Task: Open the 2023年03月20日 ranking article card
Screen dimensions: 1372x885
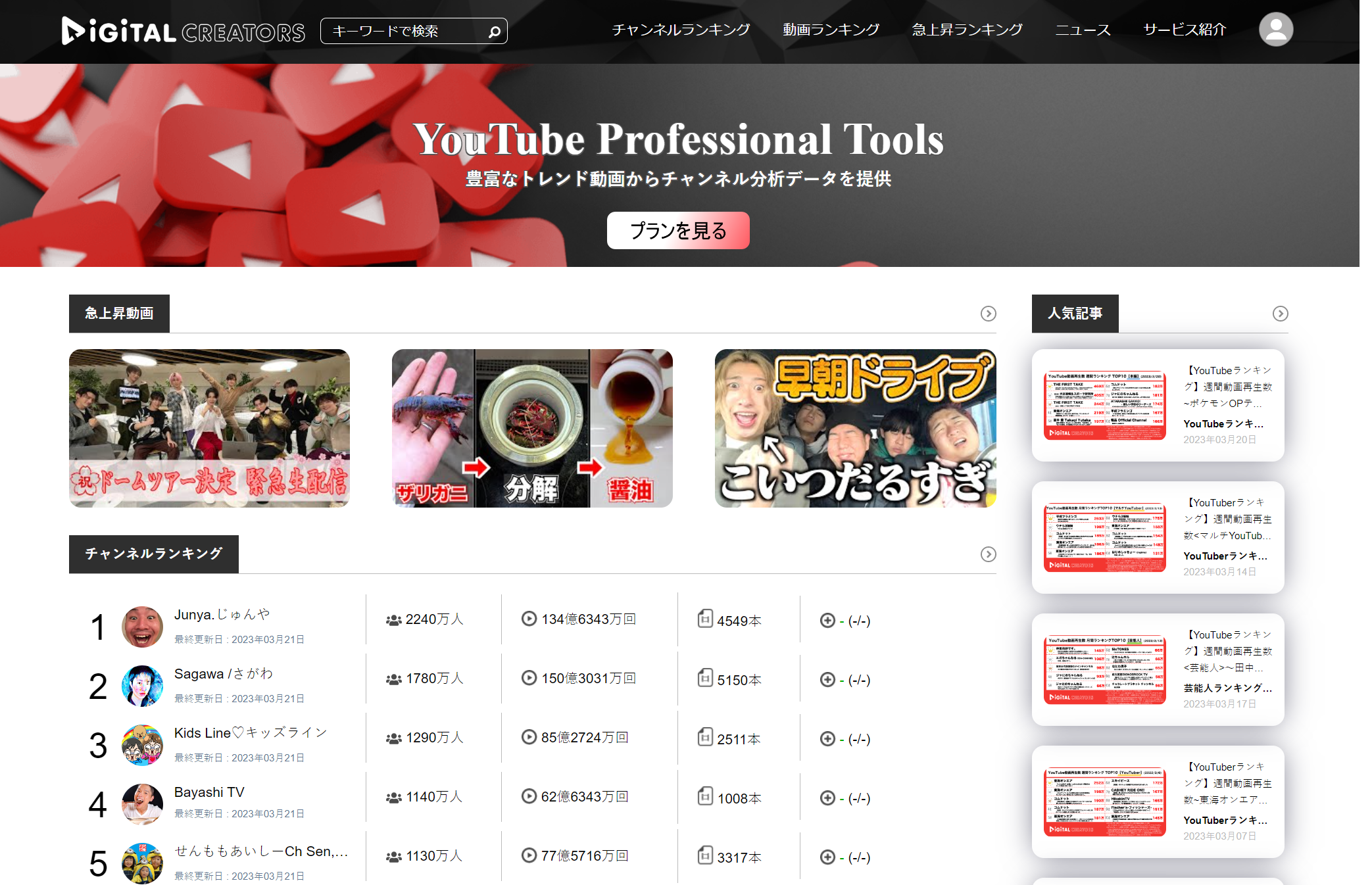Action: (1158, 405)
